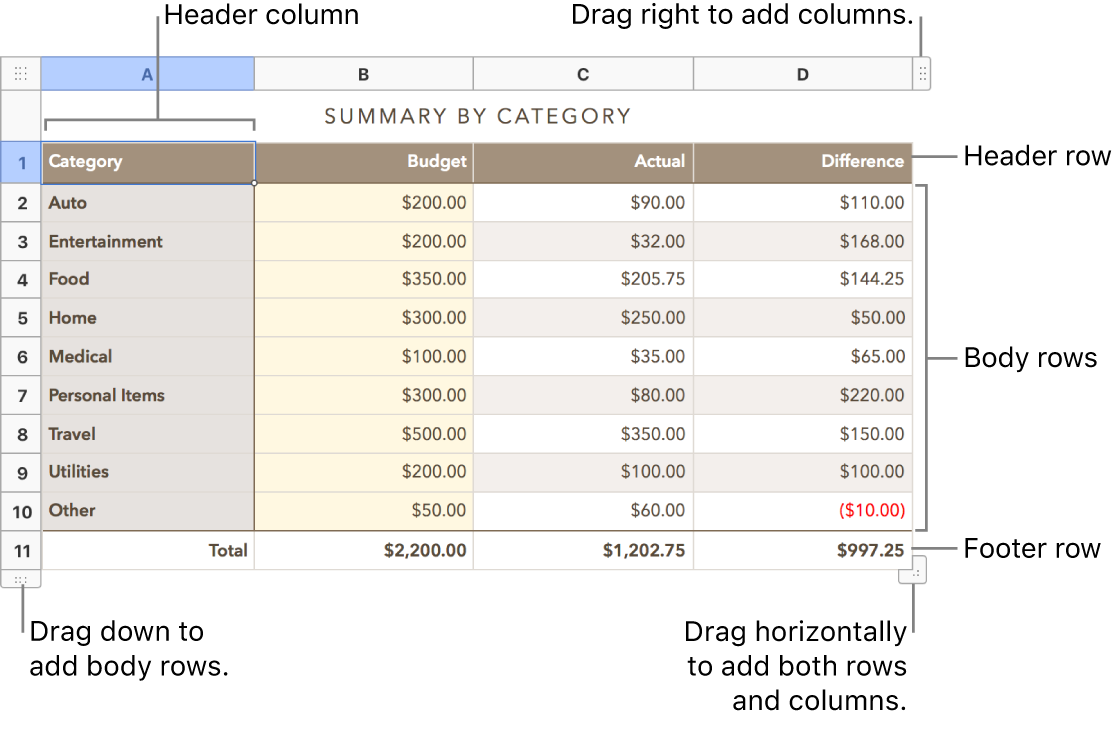1118x730 pixels.
Task: Click the add-column handle at table's top right
Action: click(921, 73)
